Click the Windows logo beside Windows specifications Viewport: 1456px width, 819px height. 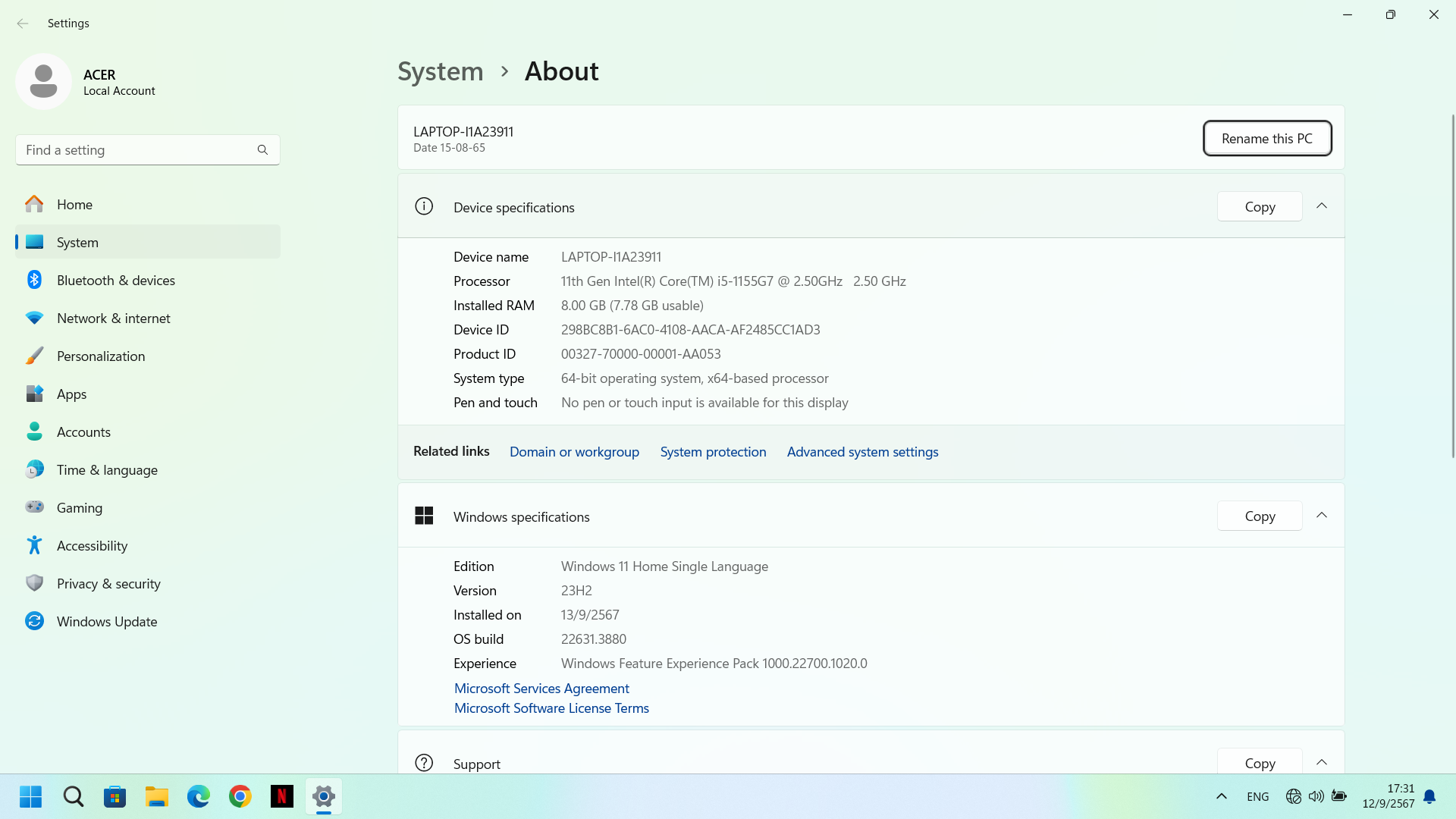click(424, 516)
